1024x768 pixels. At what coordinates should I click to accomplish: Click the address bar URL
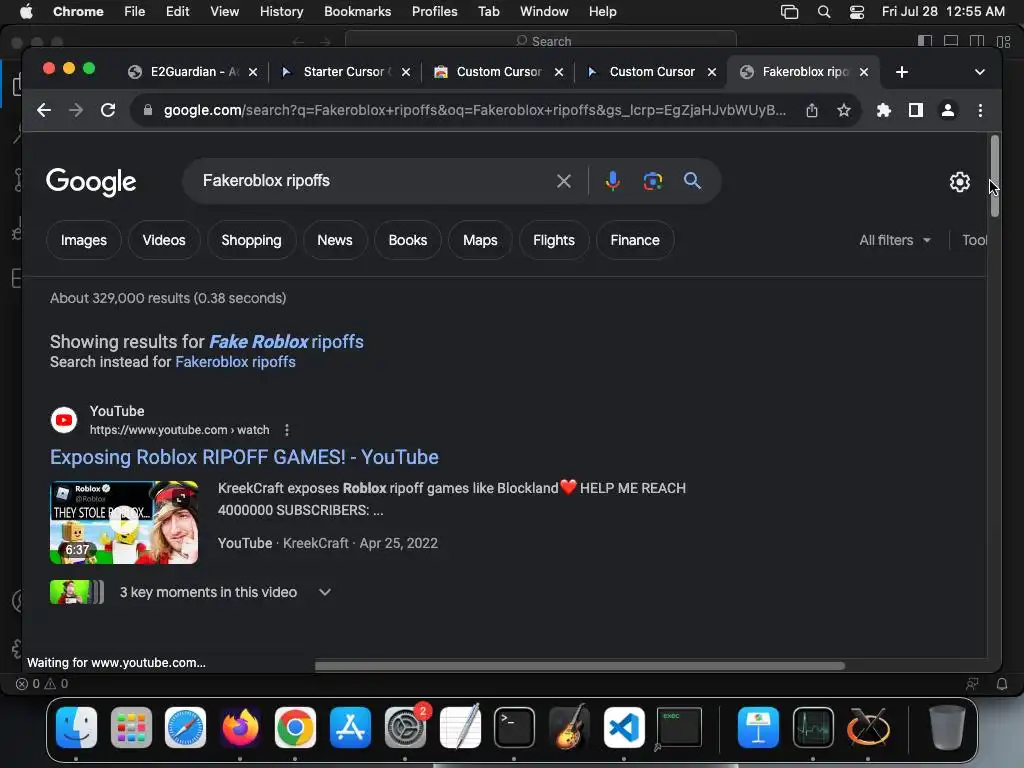point(474,110)
